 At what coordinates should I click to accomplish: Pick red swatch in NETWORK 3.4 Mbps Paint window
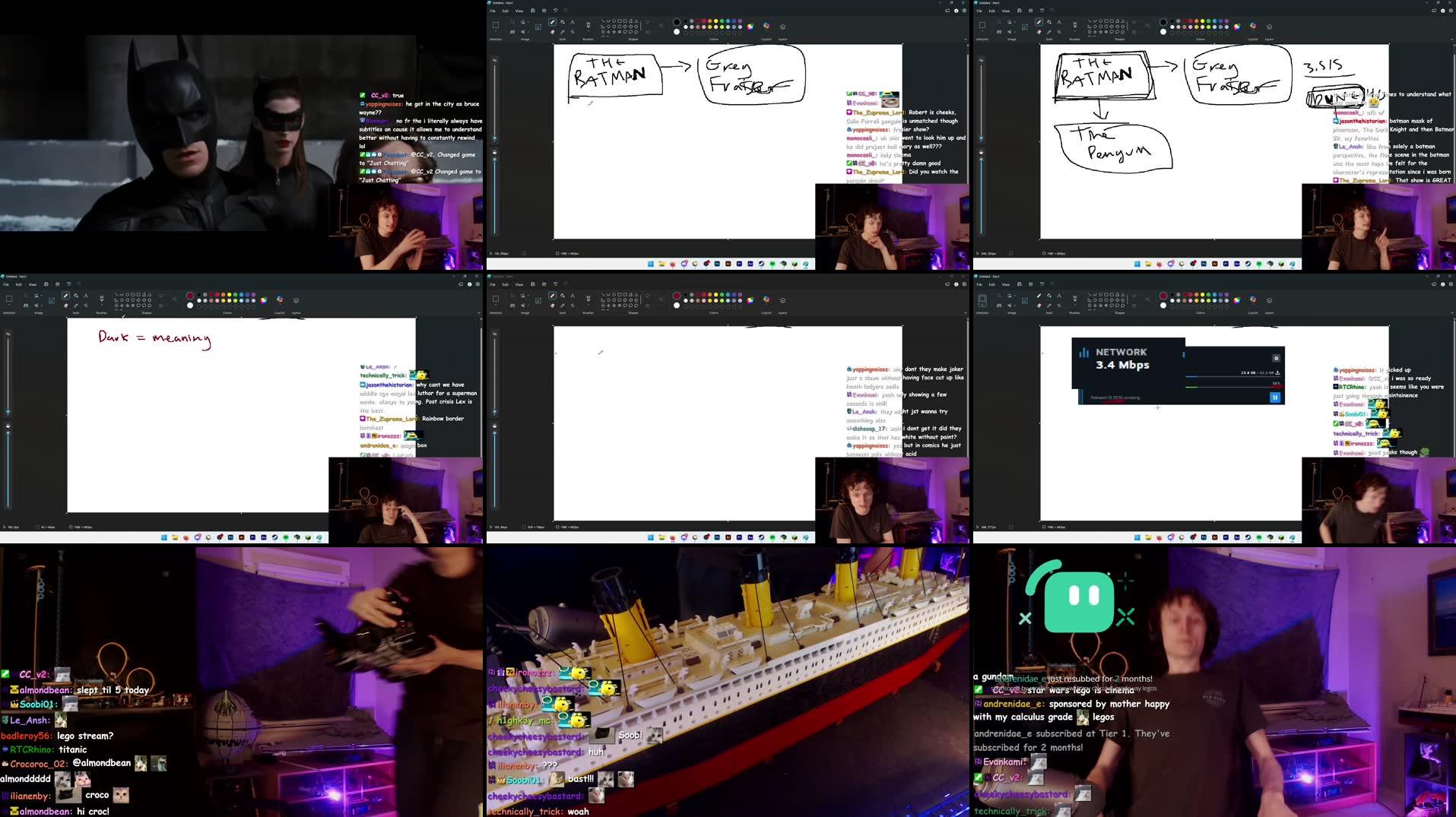pos(1192,295)
